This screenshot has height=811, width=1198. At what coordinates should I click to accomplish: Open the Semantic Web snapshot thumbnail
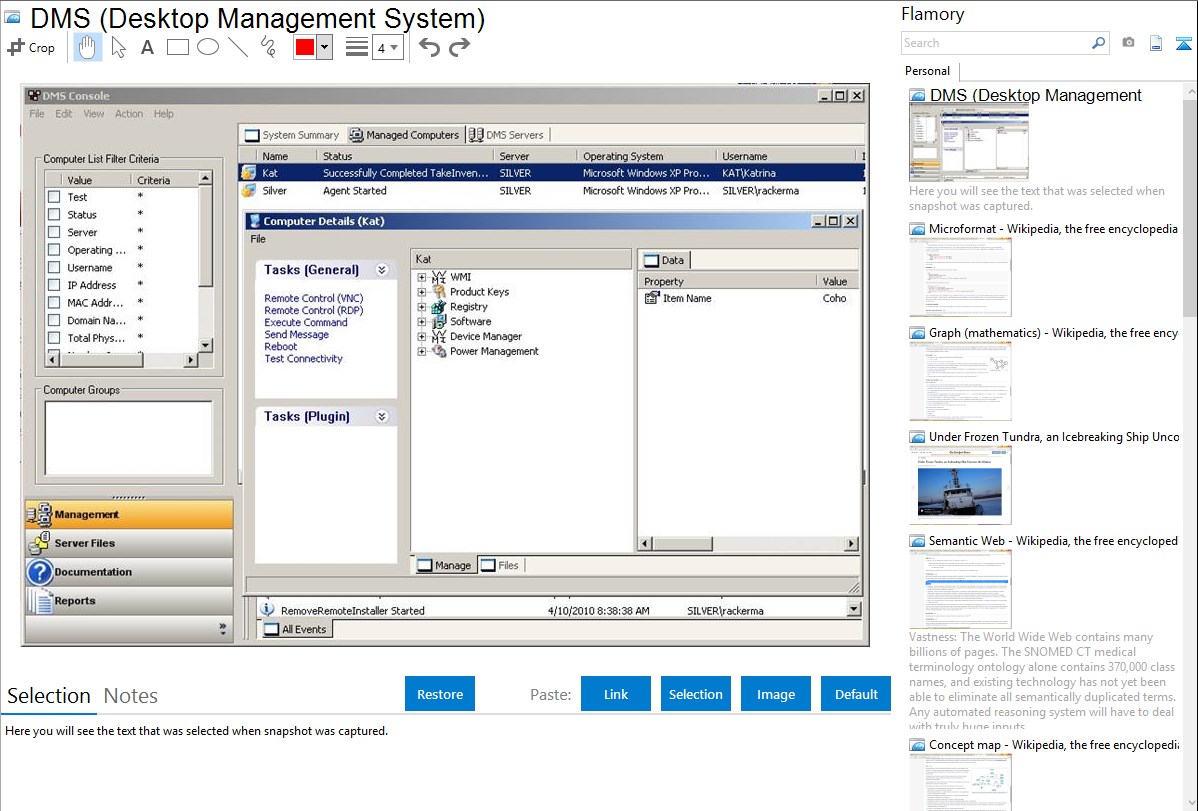(x=960, y=589)
